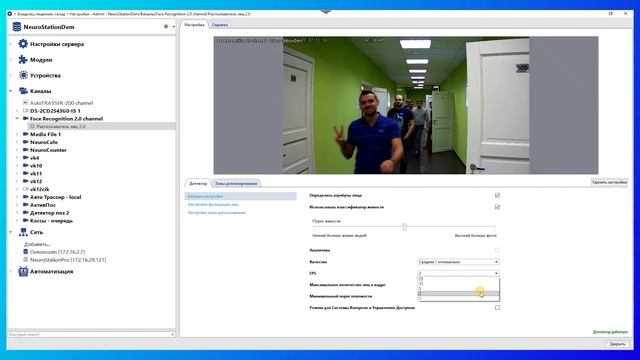Image resolution: width=640 pixels, height=360 pixels.
Task: Click the Удалить настройки button
Action: tap(609, 182)
